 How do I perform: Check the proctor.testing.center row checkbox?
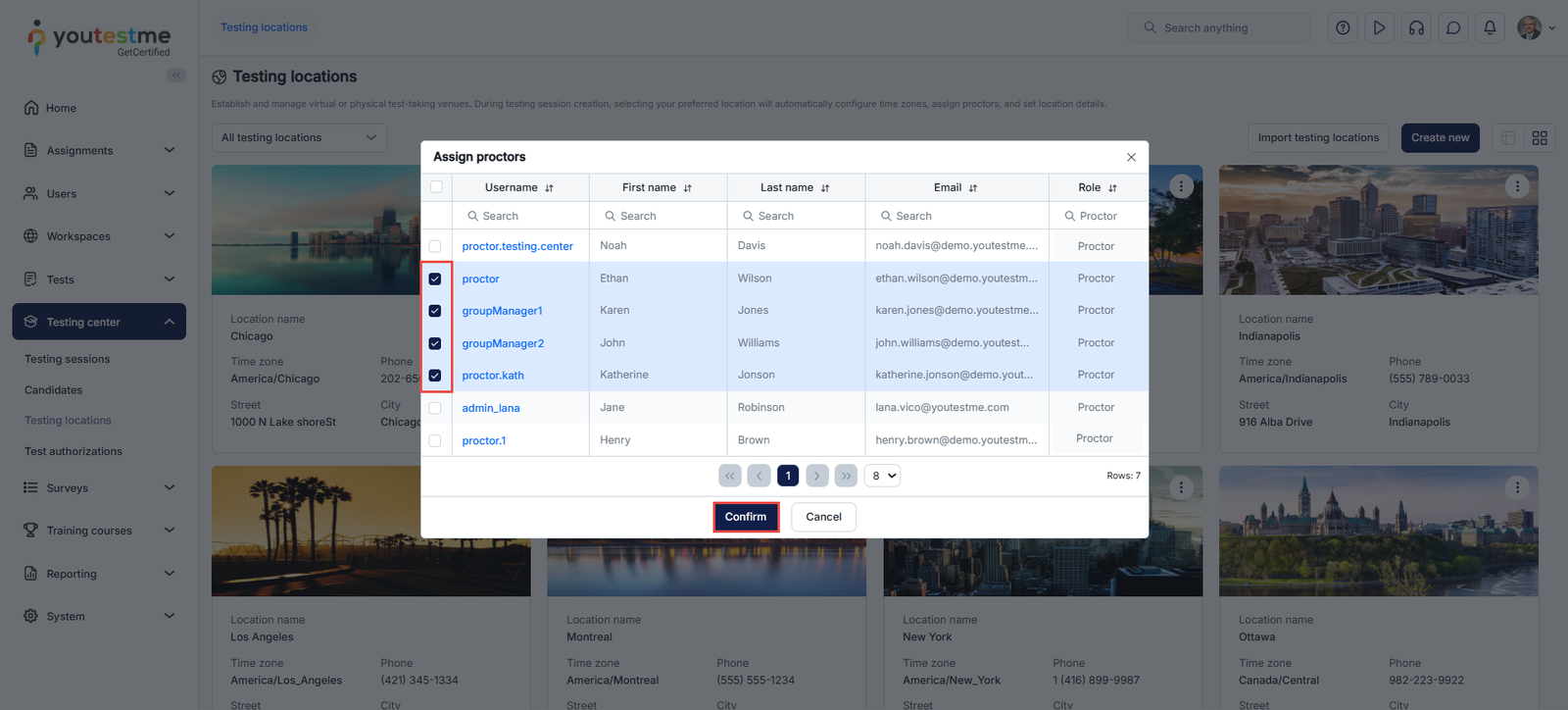click(x=435, y=246)
